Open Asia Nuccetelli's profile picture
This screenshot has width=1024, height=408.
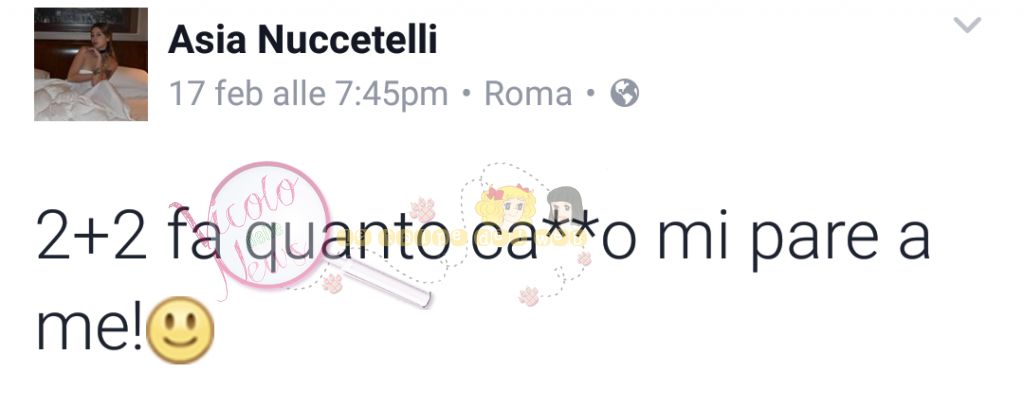pos(91,64)
